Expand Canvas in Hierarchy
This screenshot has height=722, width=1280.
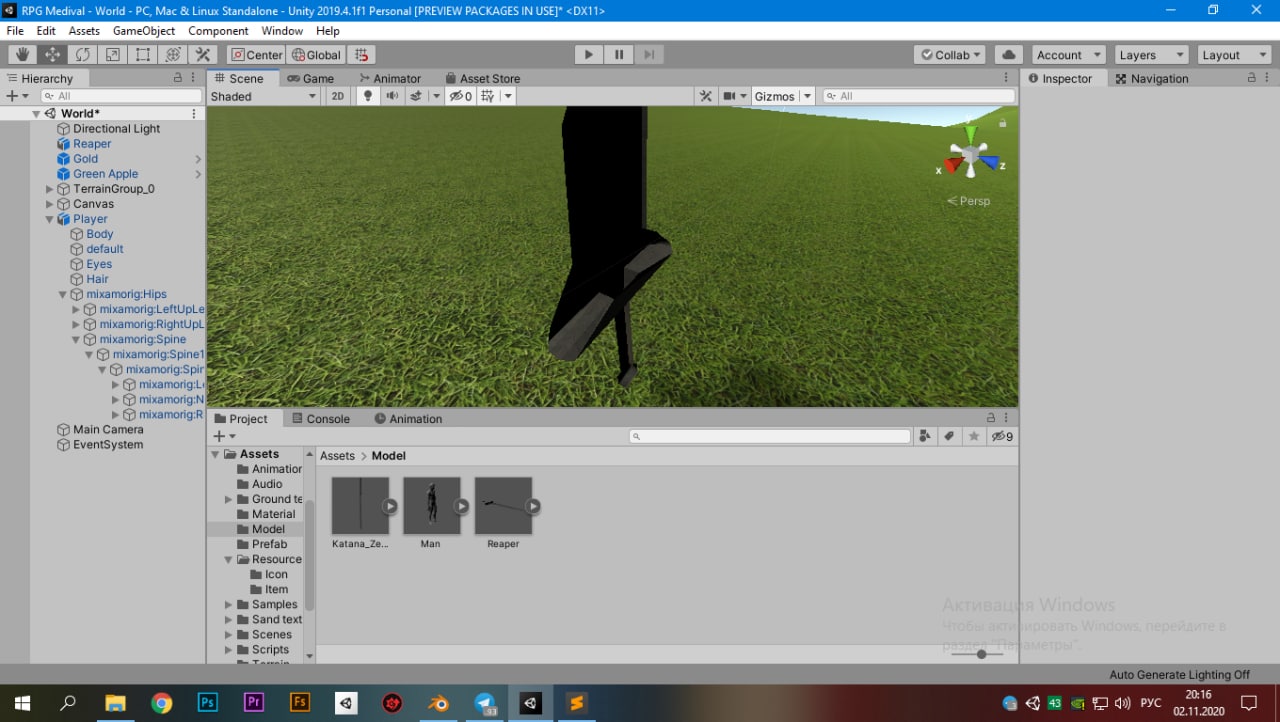point(50,204)
